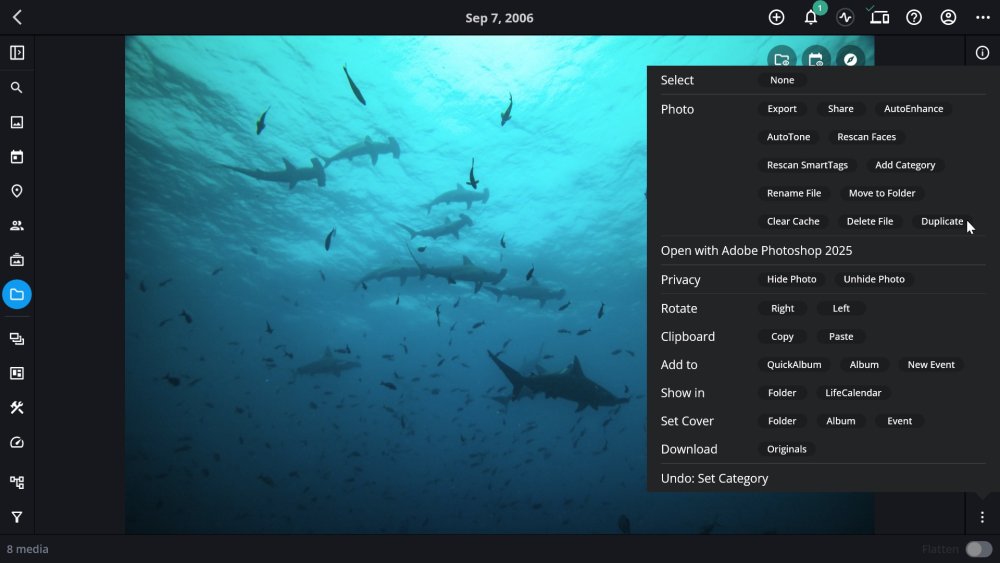Choose Undo: Set Category

[714, 478]
